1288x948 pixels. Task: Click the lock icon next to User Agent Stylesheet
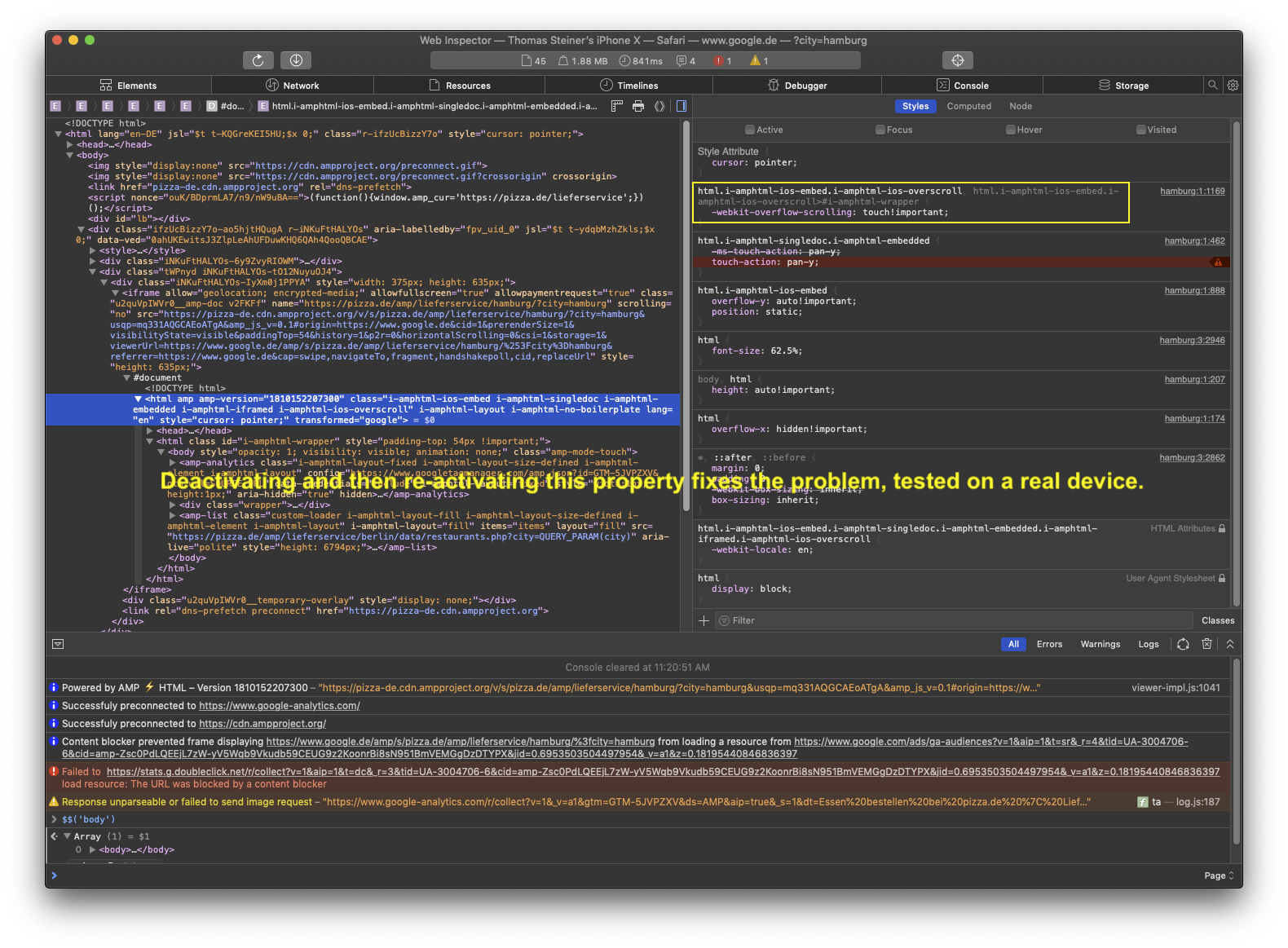tap(1222, 579)
